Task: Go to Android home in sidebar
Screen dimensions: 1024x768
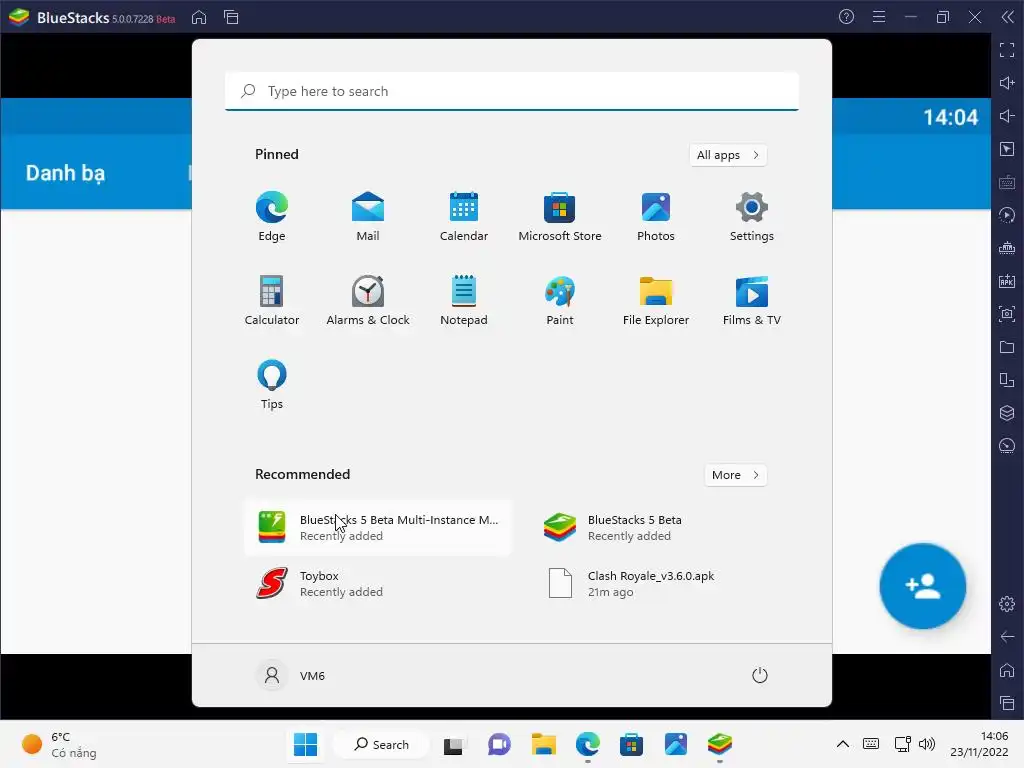Action: (x=1007, y=670)
